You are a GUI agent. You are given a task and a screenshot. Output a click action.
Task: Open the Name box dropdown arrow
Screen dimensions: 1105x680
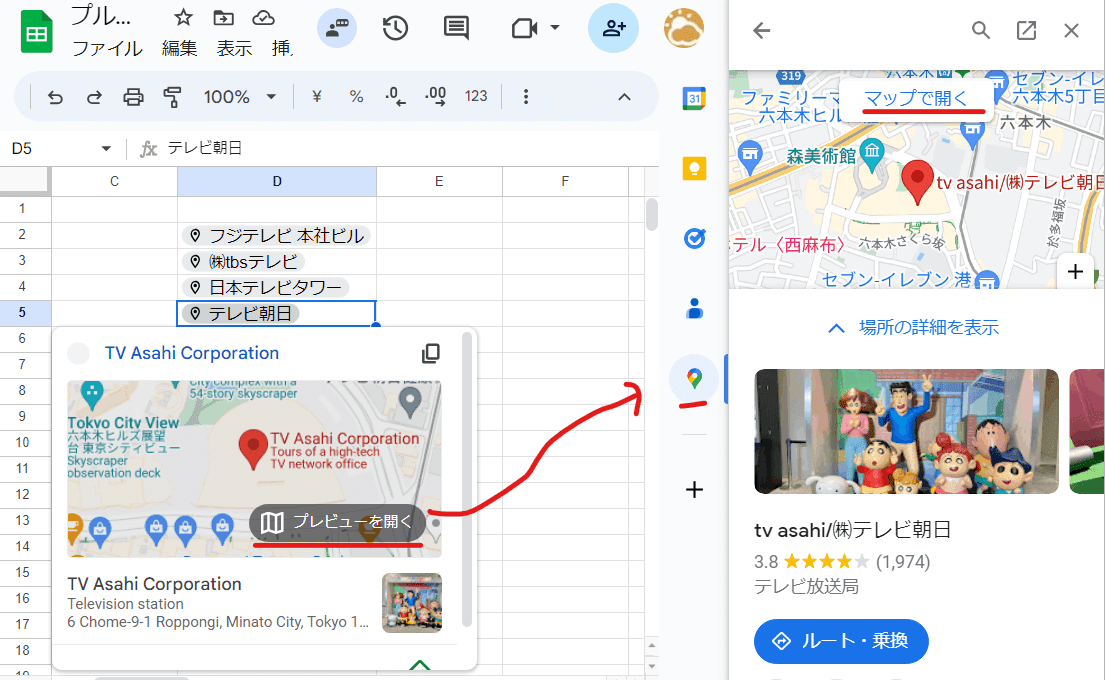[106, 148]
